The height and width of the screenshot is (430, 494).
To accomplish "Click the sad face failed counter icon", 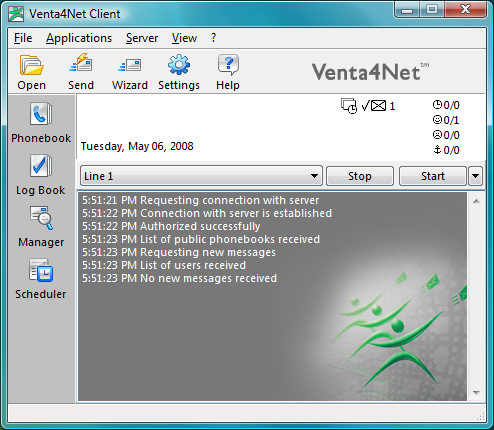I will (x=437, y=134).
